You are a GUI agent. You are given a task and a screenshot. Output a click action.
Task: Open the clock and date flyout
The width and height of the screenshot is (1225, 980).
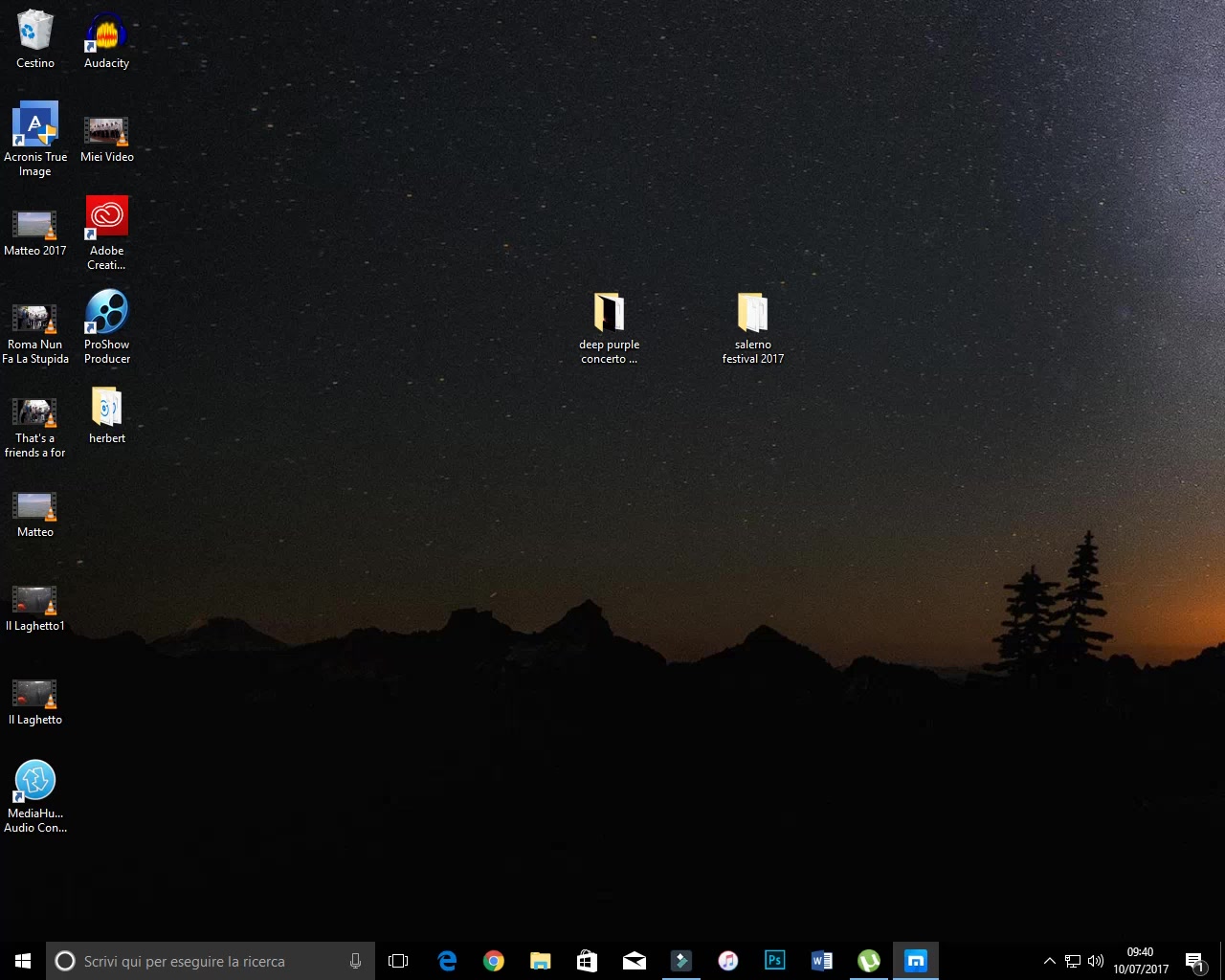1140,961
